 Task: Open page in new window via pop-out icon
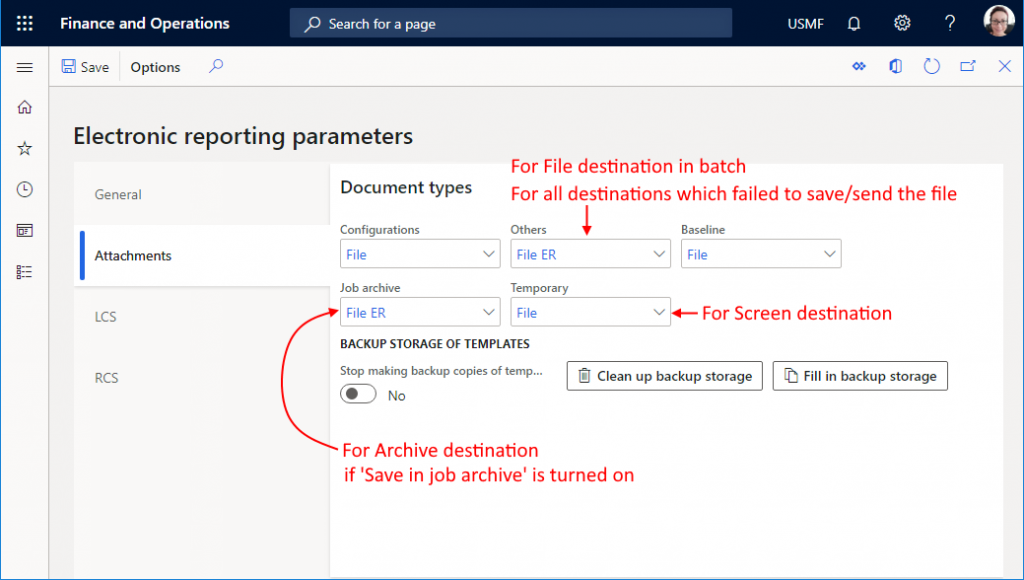tap(968, 66)
